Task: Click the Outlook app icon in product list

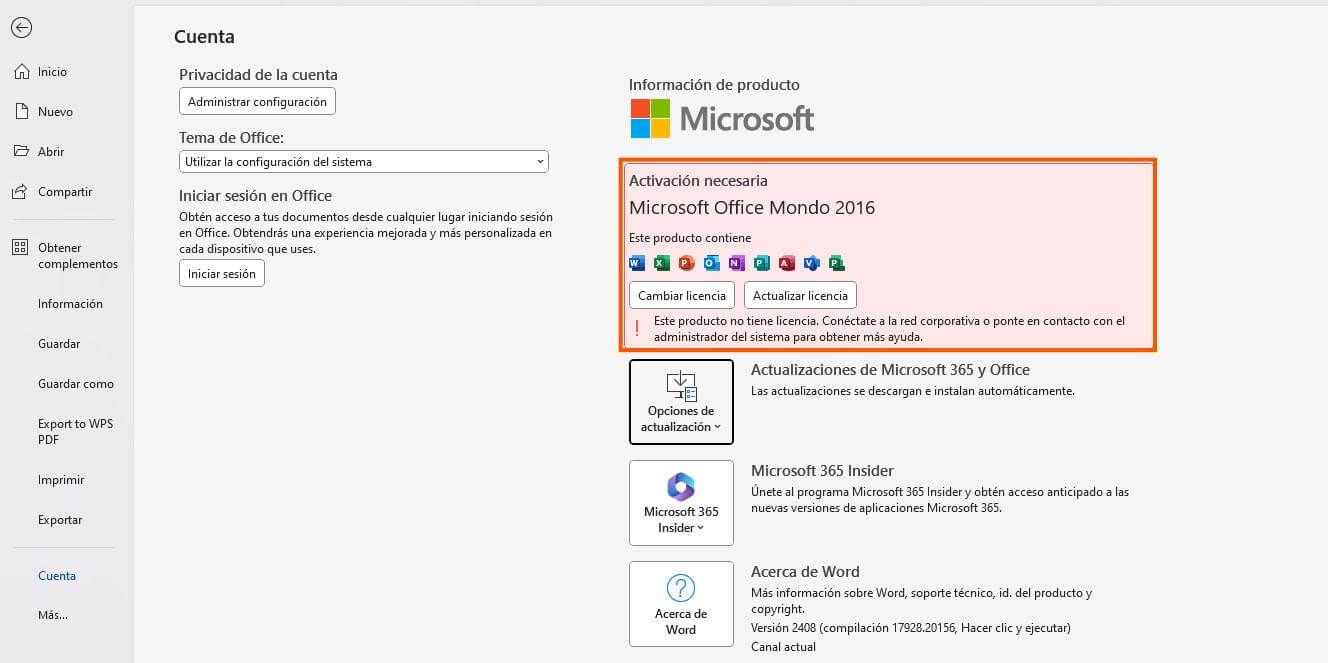Action: [712, 264]
